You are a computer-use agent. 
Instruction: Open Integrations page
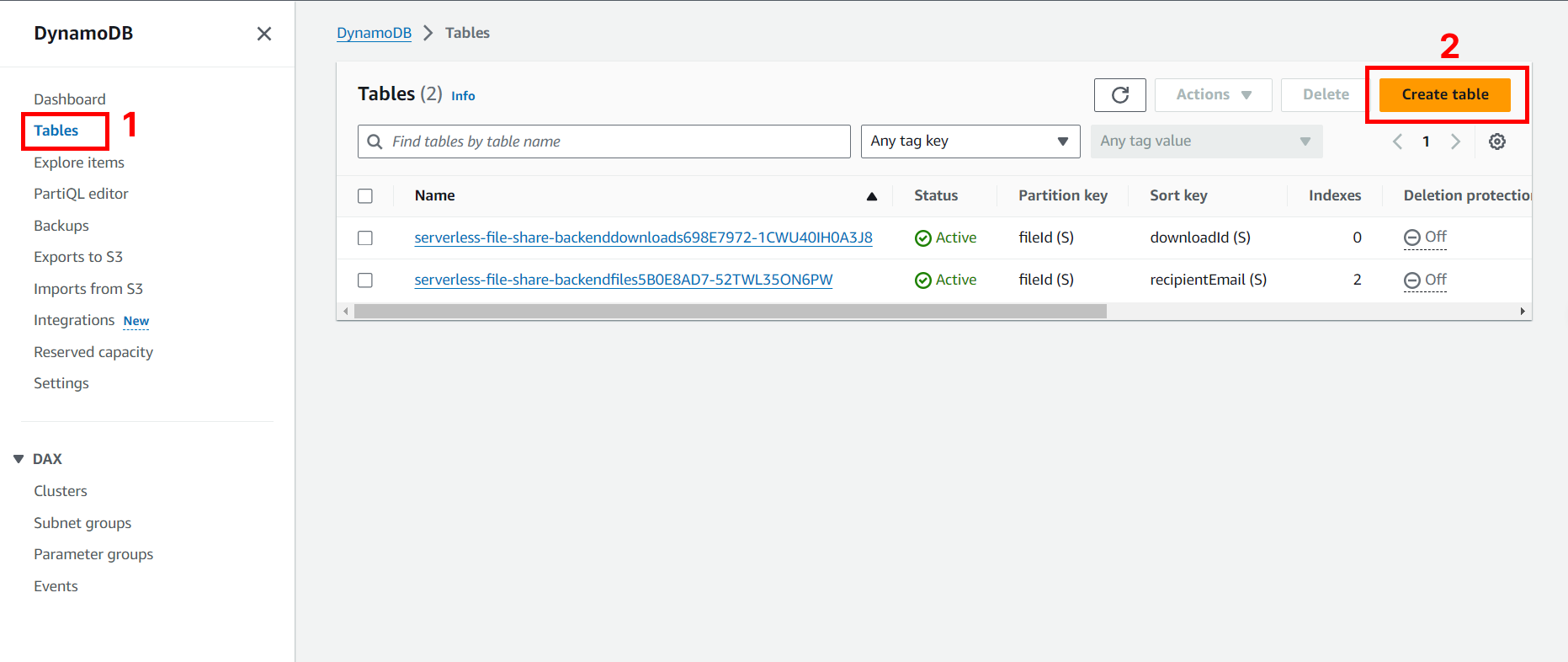point(74,320)
